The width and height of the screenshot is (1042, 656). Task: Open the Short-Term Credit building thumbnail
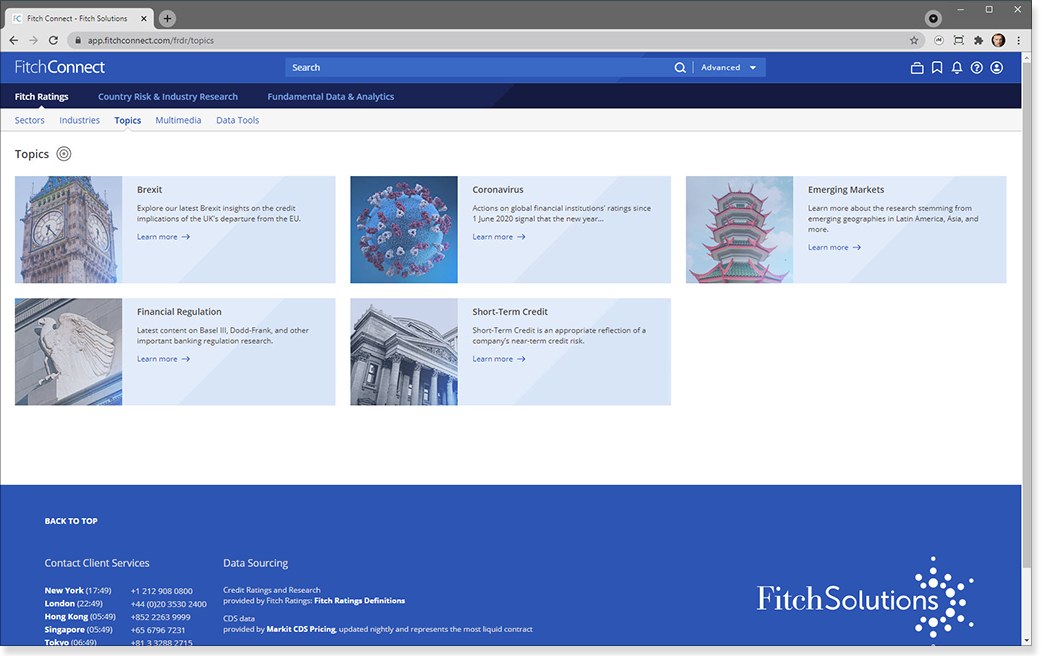[404, 352]
